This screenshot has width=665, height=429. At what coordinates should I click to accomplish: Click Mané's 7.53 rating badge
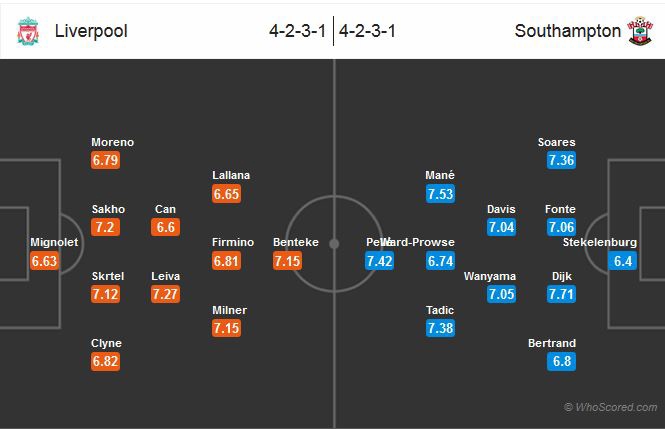(x=440, y=194)
